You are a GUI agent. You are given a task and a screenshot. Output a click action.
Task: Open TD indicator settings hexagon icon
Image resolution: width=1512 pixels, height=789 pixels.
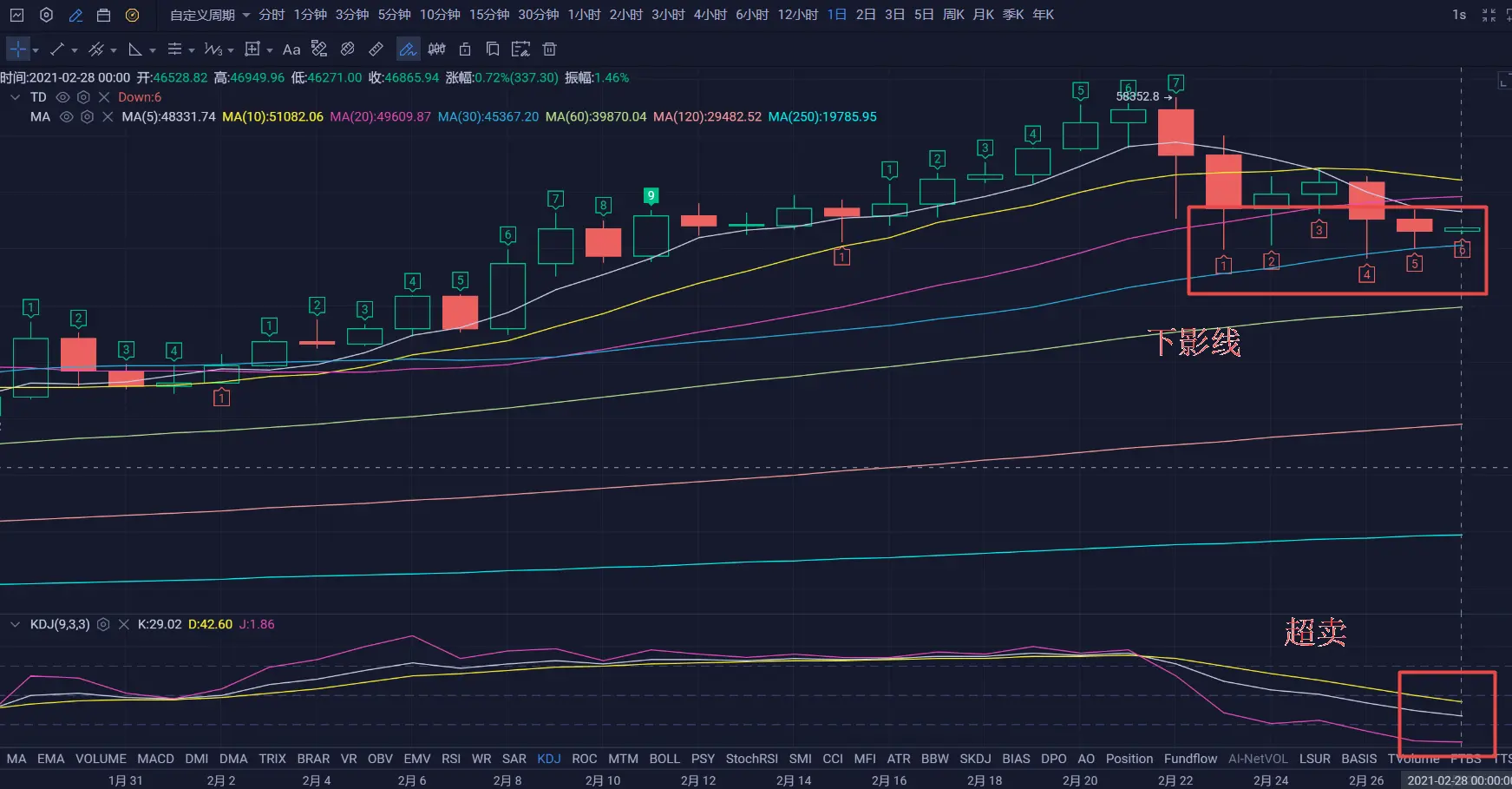click(x=83, y=97)
